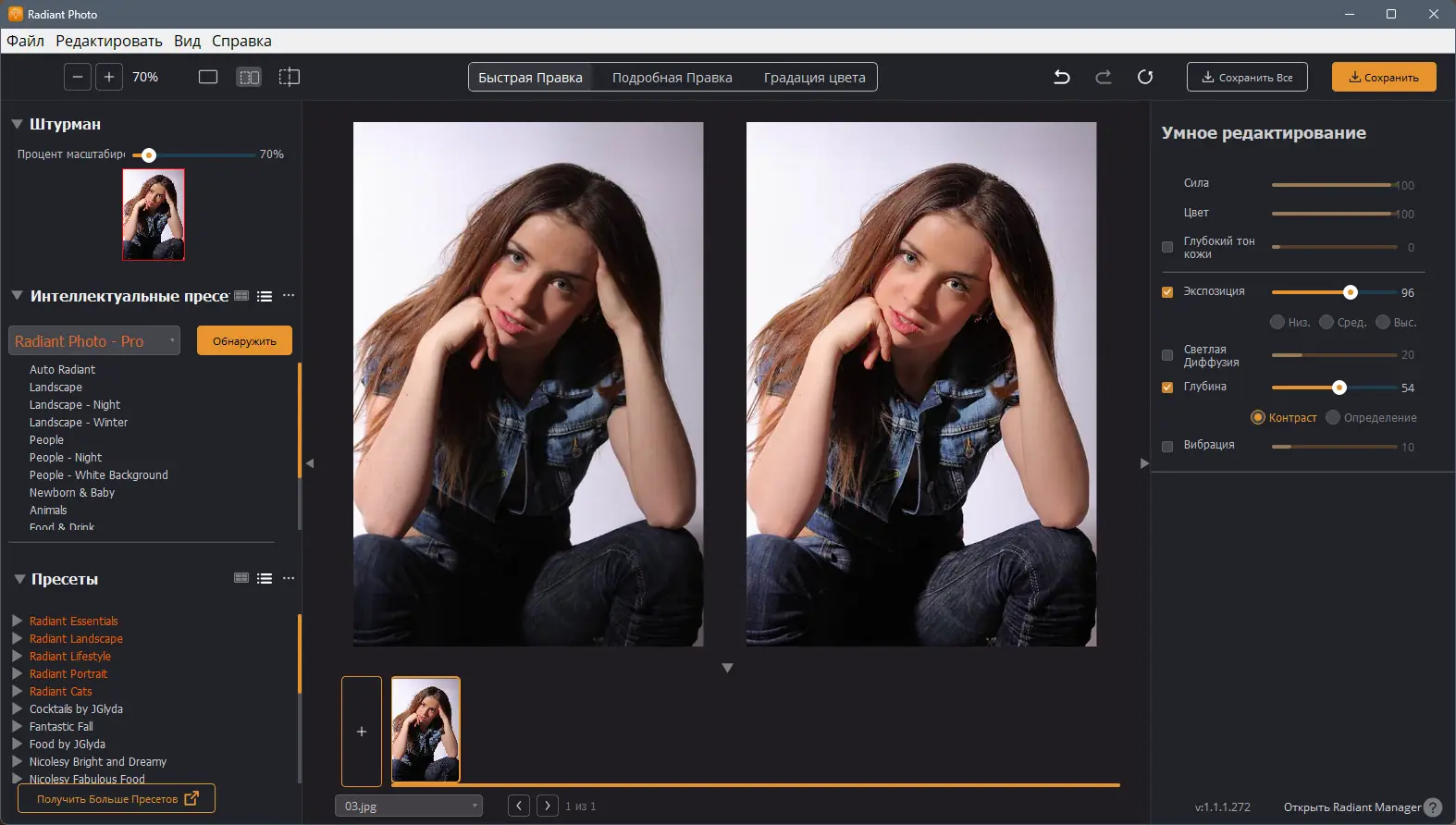Open Radiant Manager link
Screen dimensions: 1456x825
[x=1352, y=807]
